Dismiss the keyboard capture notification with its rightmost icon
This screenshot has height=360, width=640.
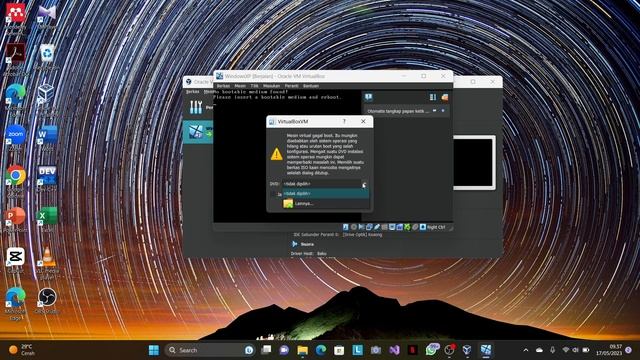click(443, 111)
